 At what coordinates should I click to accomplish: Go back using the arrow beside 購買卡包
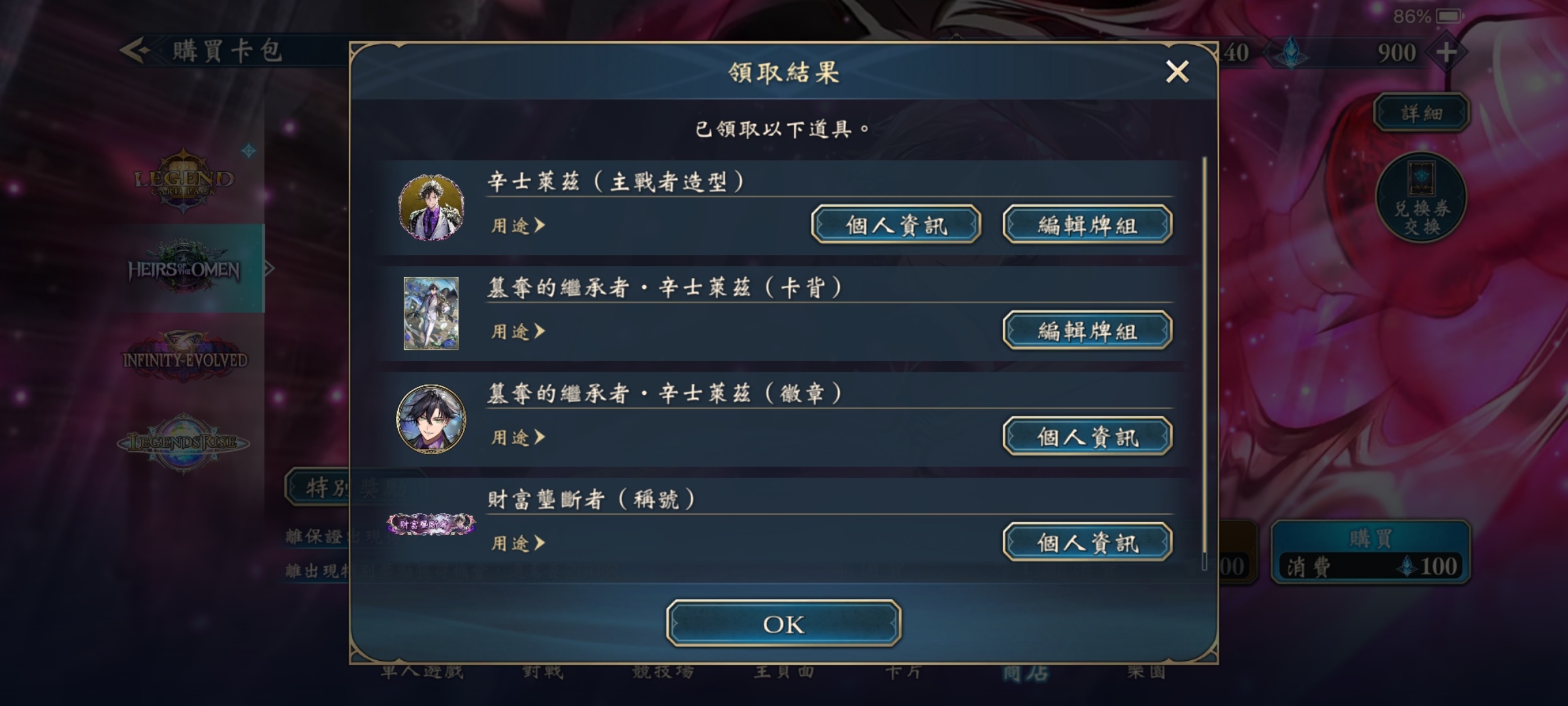[x=135, y=50]
